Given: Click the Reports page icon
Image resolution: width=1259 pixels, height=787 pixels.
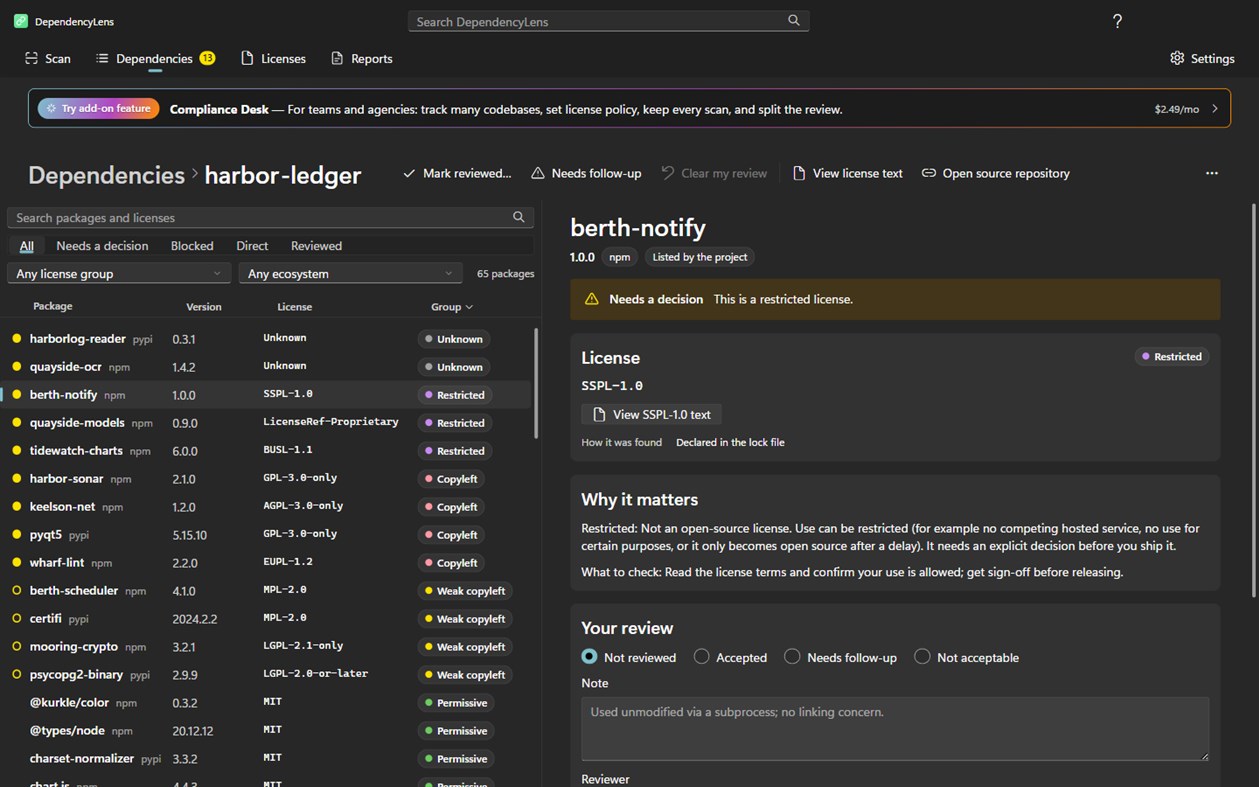Looking at the screenshot, I should 337,58.
